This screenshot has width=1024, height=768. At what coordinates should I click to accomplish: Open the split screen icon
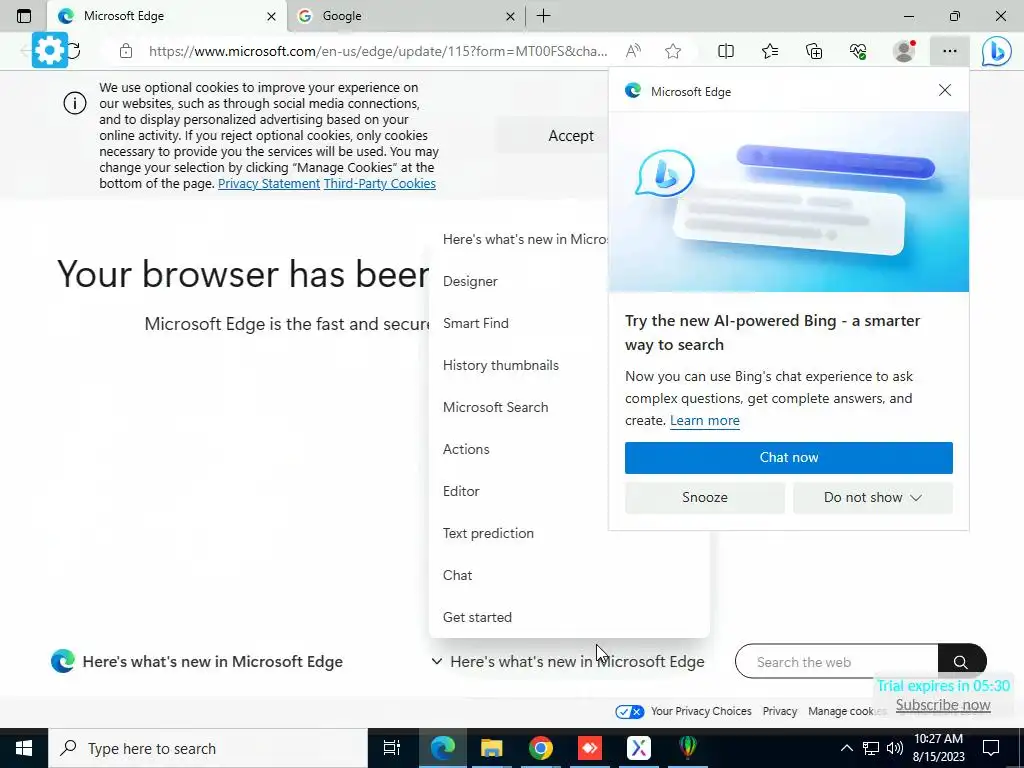point(726,51)
